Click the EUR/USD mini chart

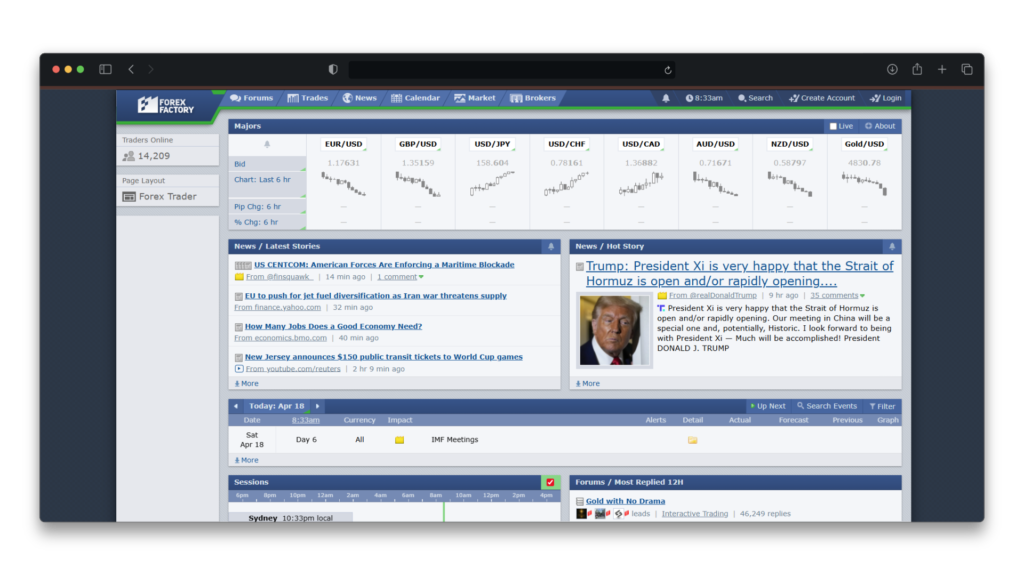[x=344, y=184]
